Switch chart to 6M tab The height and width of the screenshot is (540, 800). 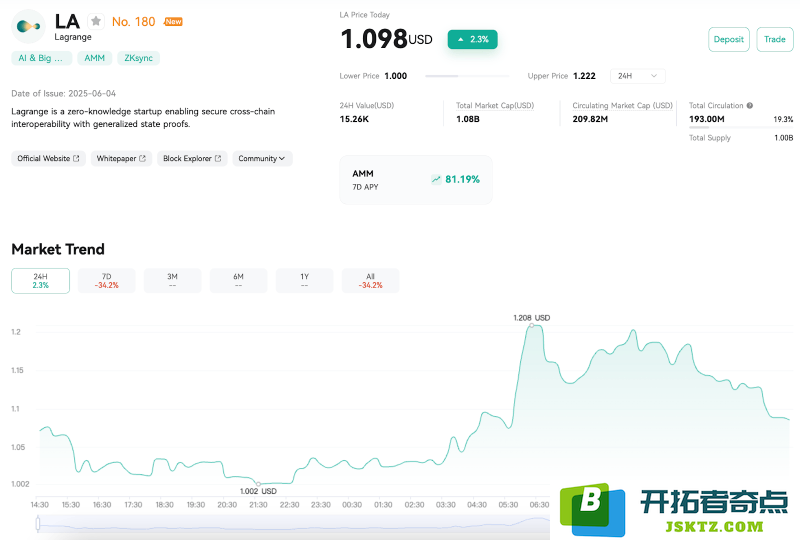point(238,281)
